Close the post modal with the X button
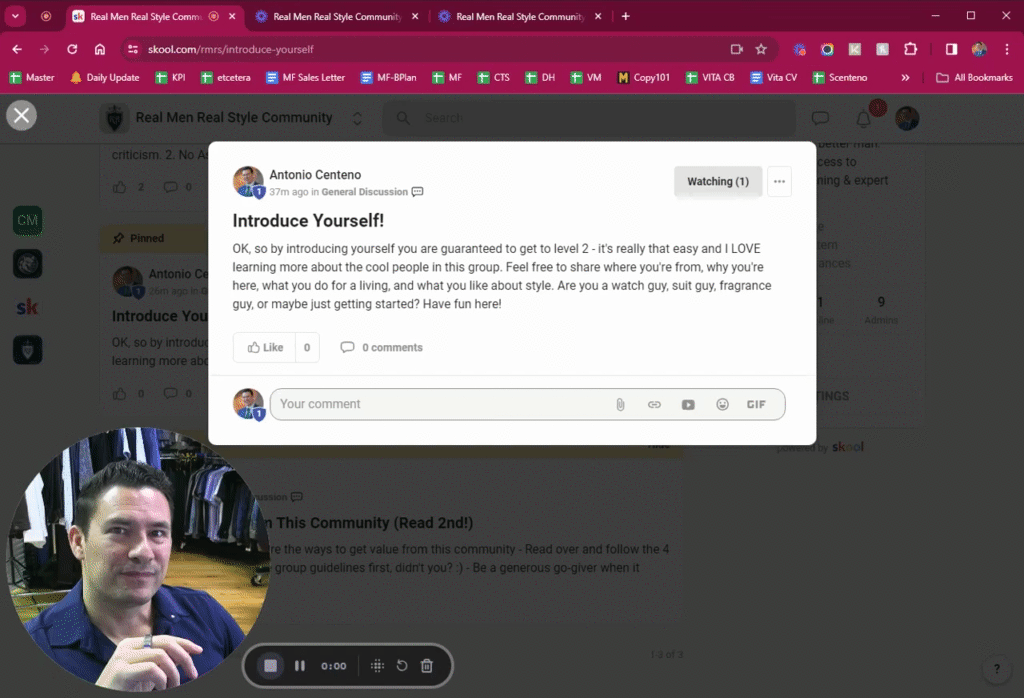 22,116
